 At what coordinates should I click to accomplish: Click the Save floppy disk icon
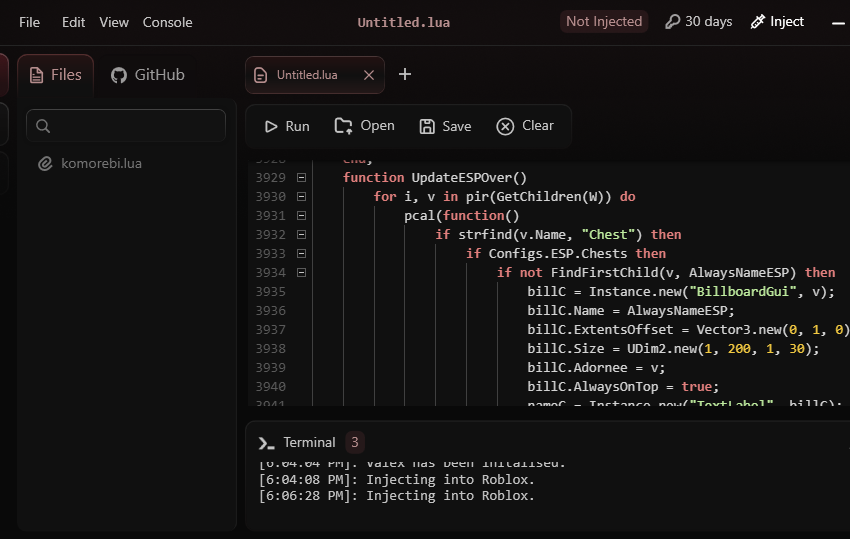click(427, 126)
